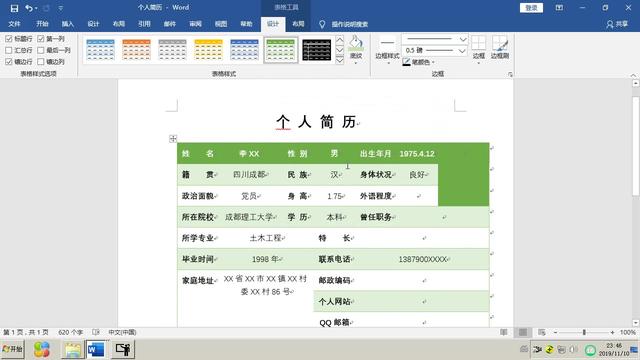Apply the blue table style thumbnail
640x360 pixels.
pos(100,50)
